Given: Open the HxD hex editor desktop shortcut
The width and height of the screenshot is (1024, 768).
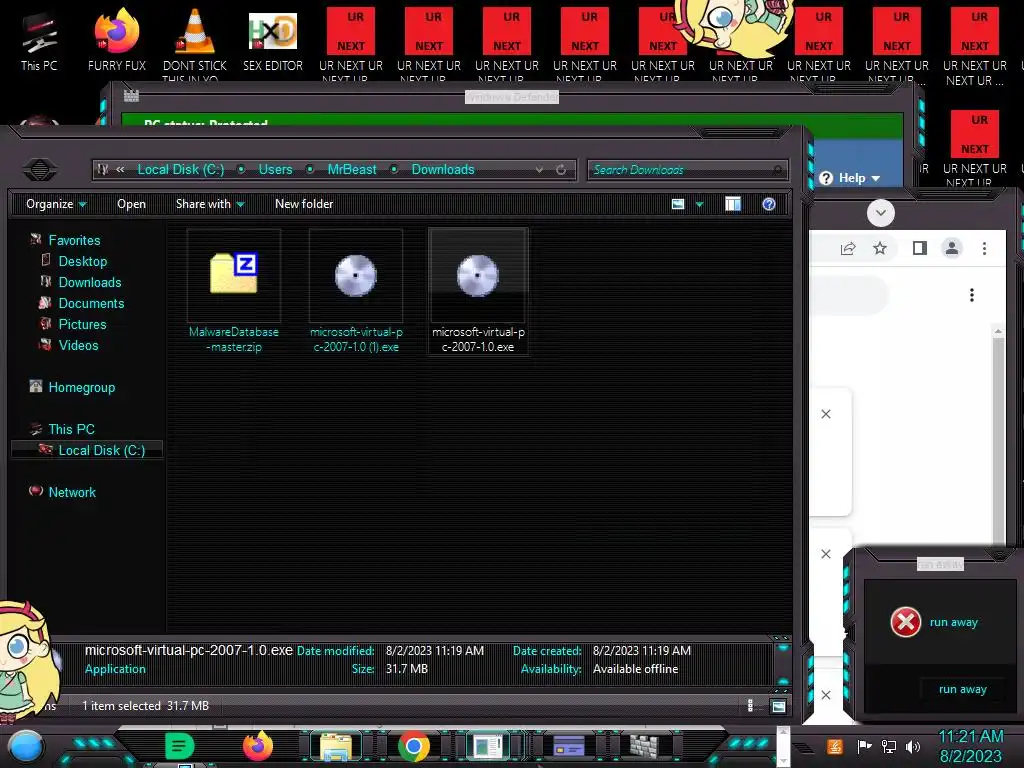Looking at the screenshot, I should pyautogui.click(x=273, y=40).
